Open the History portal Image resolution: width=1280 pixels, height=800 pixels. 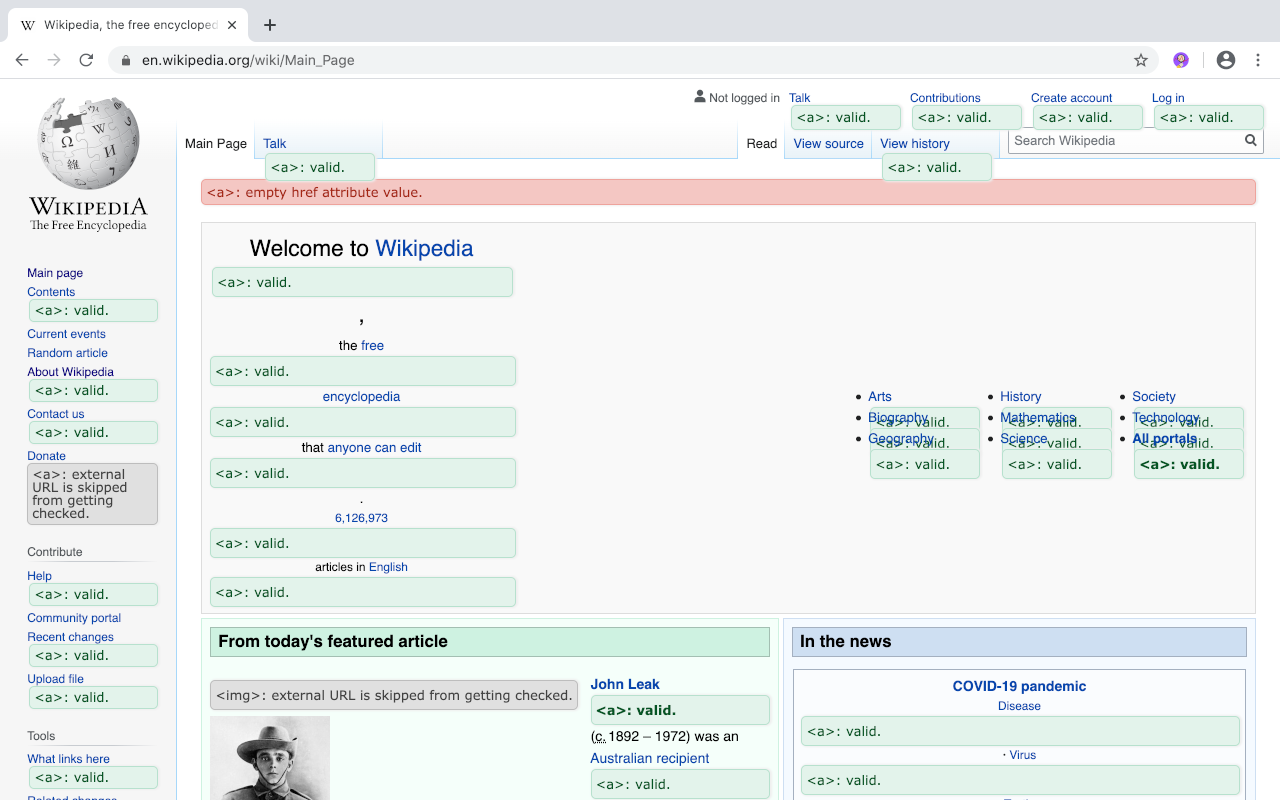coord(1020,397)
